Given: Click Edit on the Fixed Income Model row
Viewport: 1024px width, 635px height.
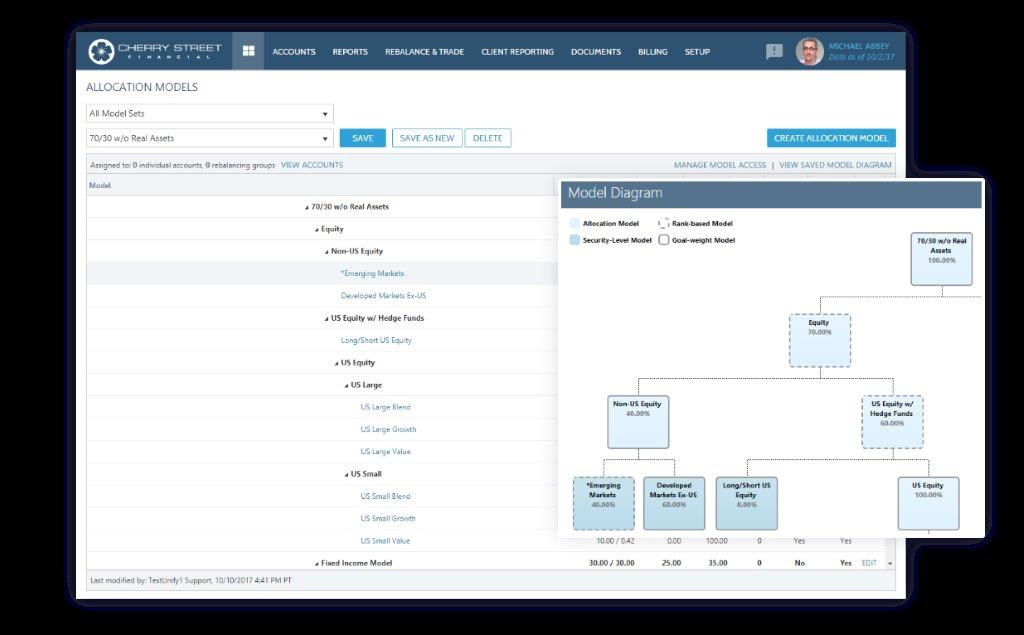Looking at the screenshot, I should pyautogui.click(x=869, y=562).
